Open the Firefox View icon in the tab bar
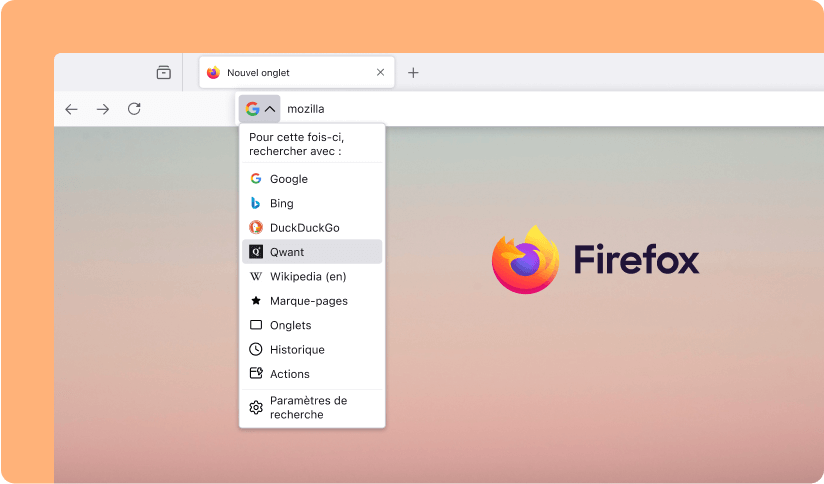Screen dimensions: 824x484 click(163, 72)
